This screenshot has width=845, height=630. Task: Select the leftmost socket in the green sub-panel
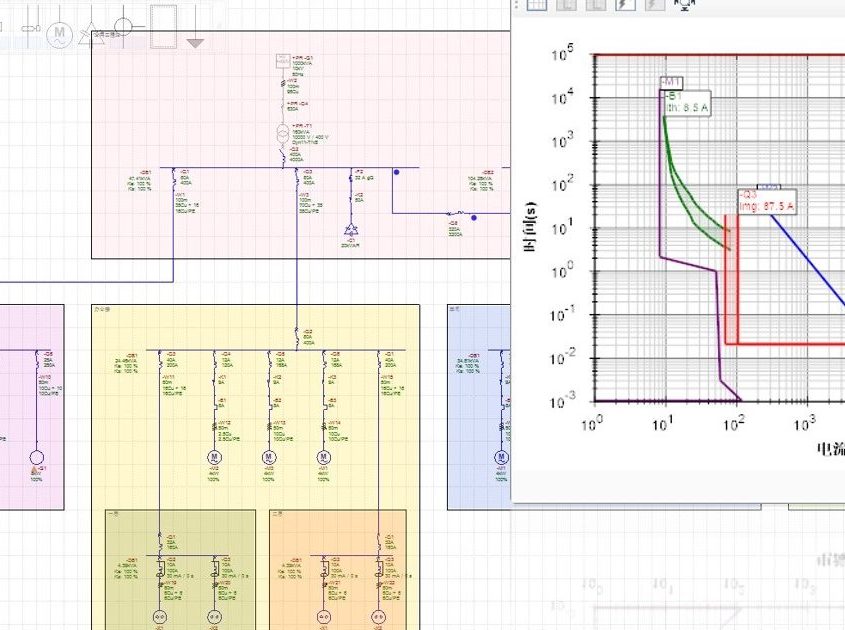coord(160,616)
